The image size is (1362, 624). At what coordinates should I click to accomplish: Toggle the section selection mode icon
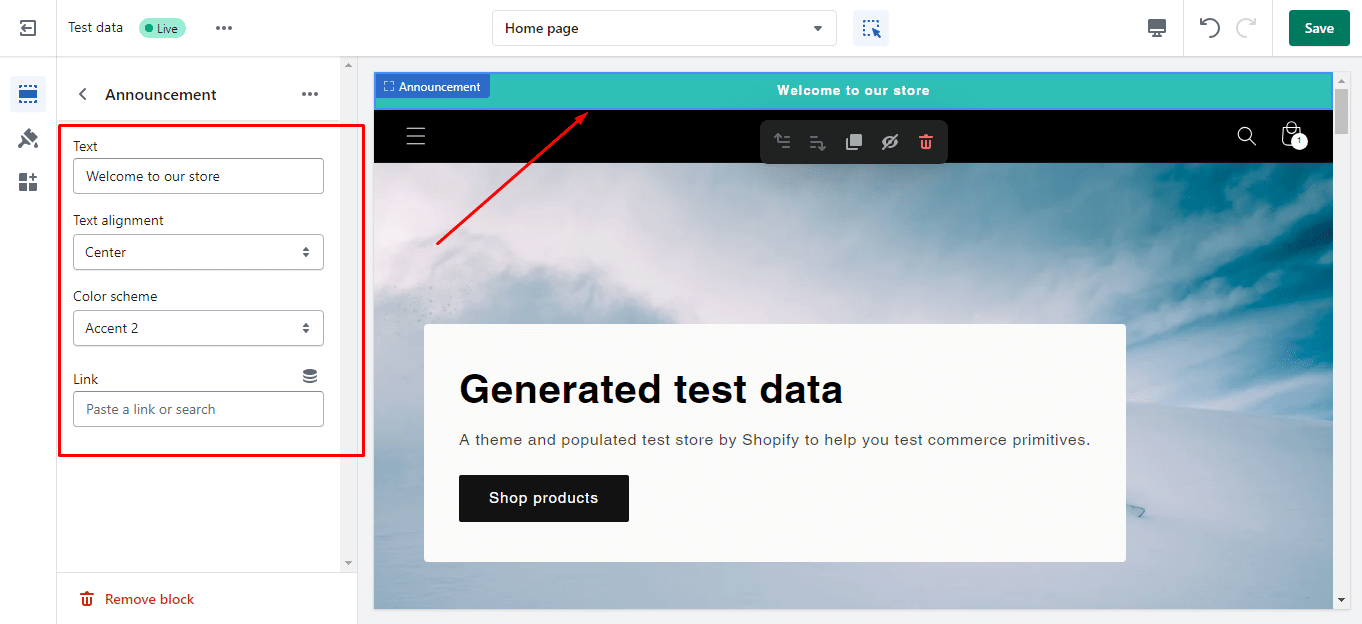(870, 27)
